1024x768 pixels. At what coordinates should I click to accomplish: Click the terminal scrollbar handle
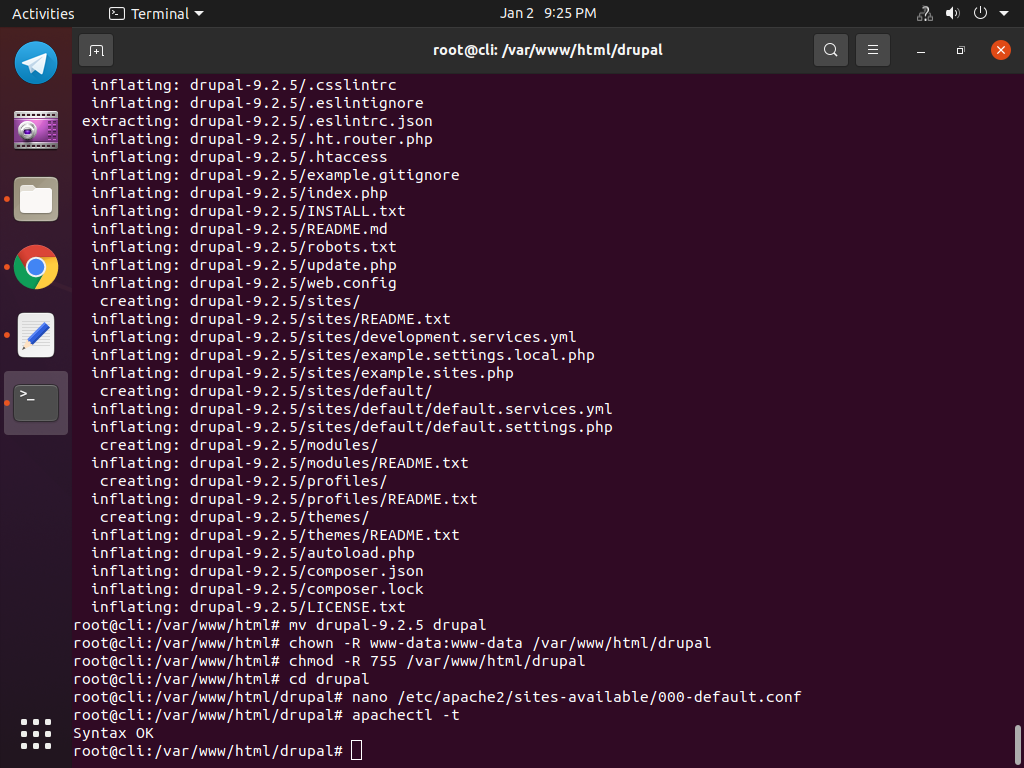pos(1017,745)
